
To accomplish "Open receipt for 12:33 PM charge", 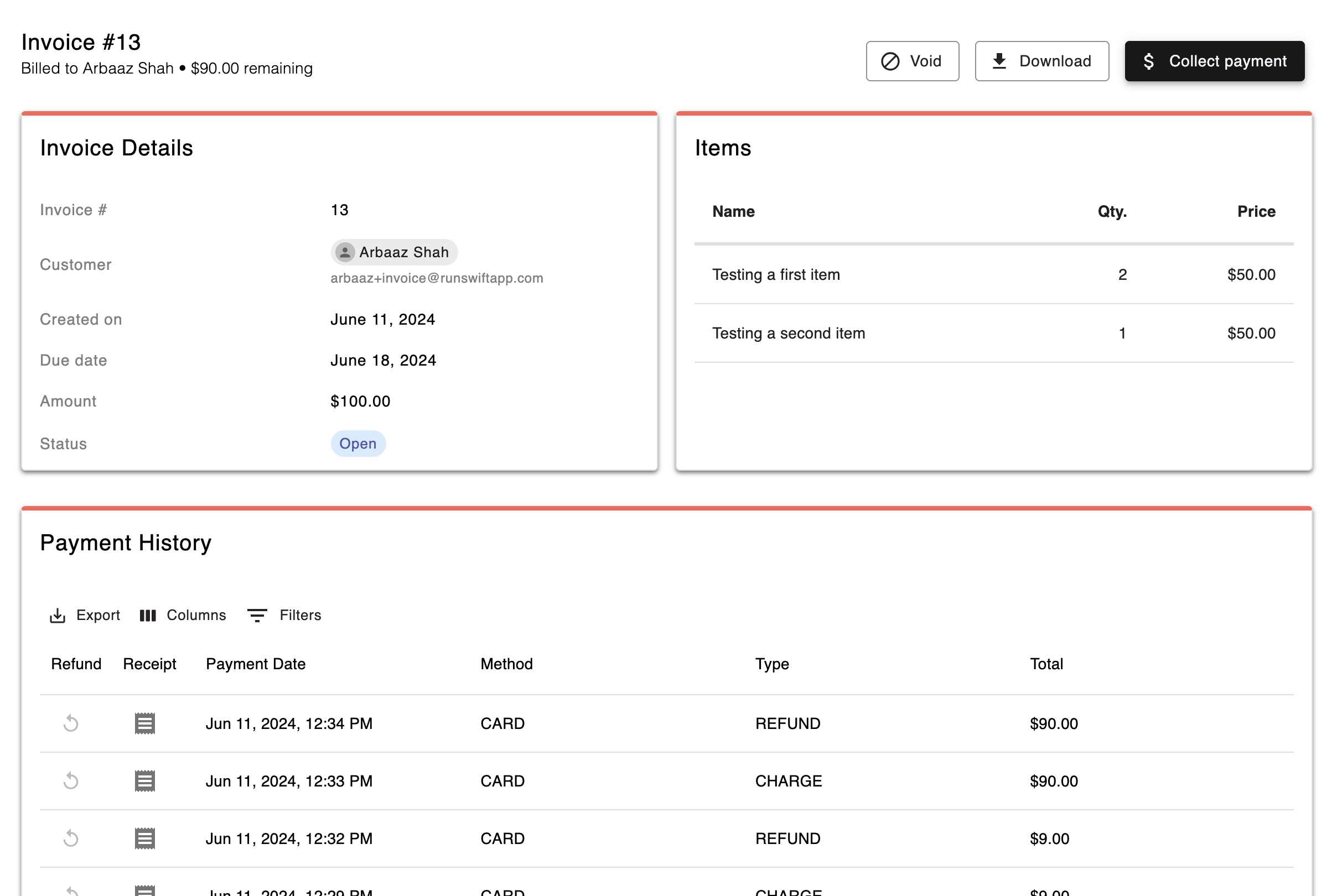I will (144, 780).
